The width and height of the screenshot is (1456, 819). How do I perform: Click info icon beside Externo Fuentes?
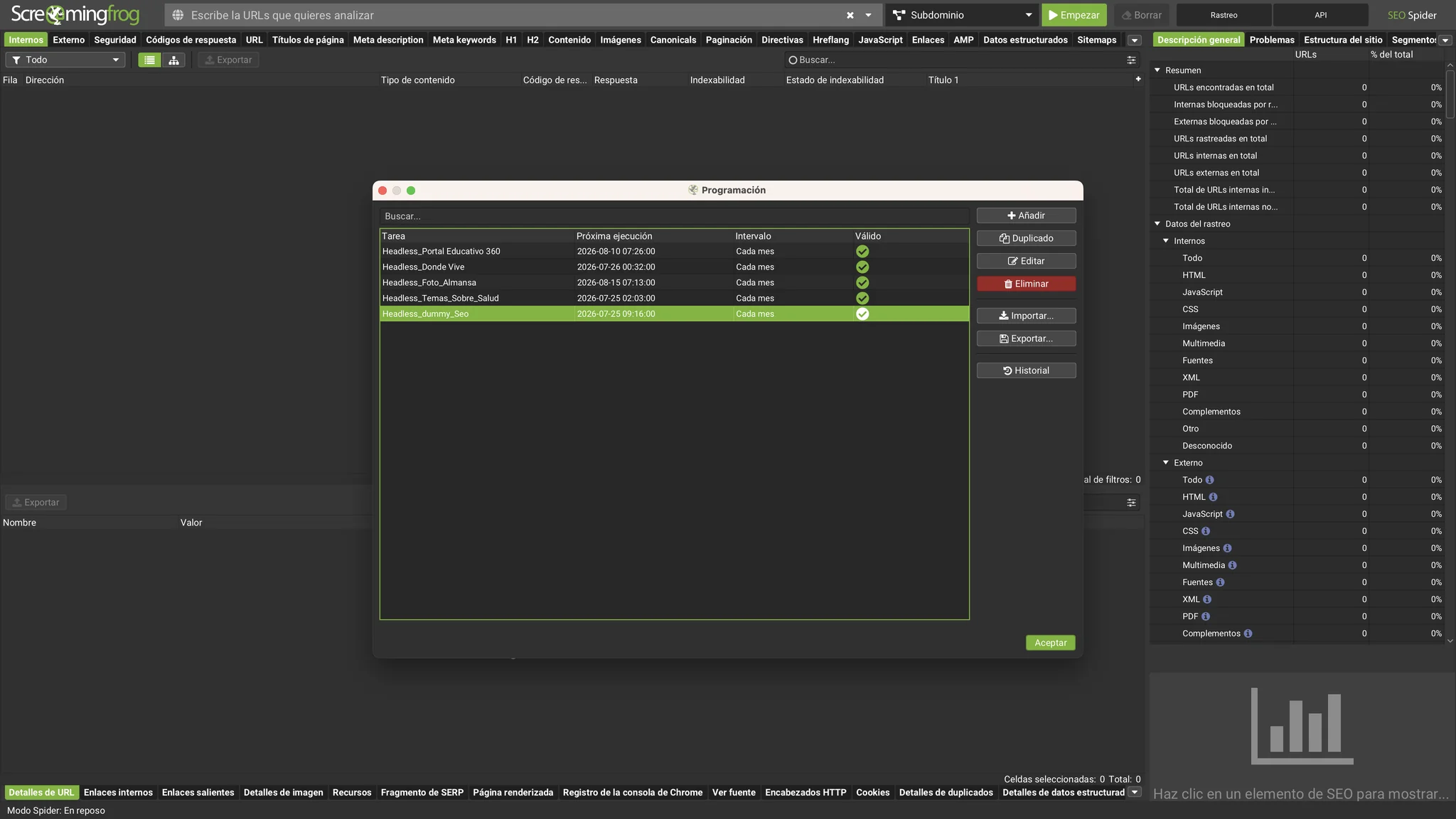(x=1220, y=582)
